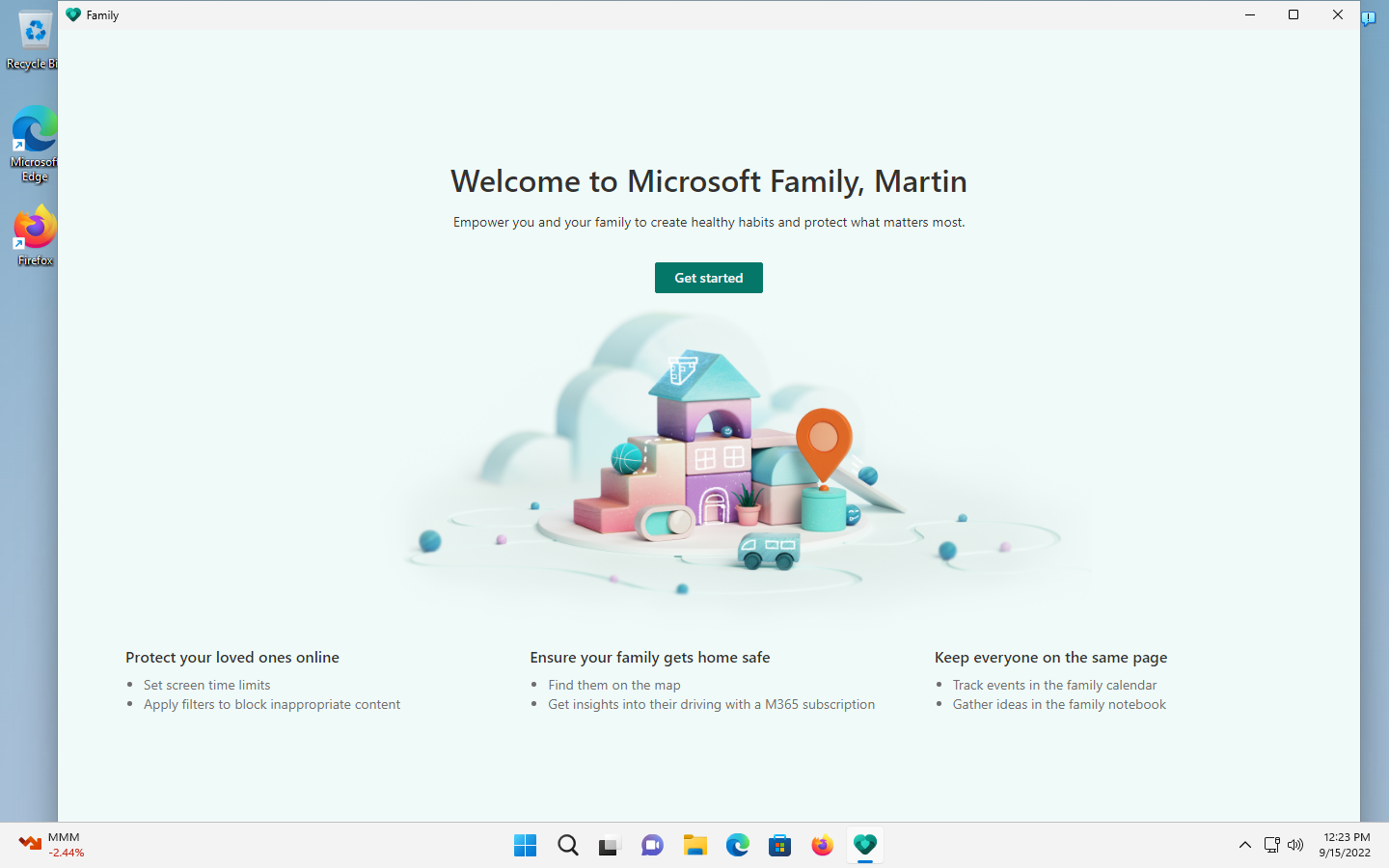Select the Firefox desktop shortcut
Viewport: 1389px width, 868px height.
coord(35,235)
